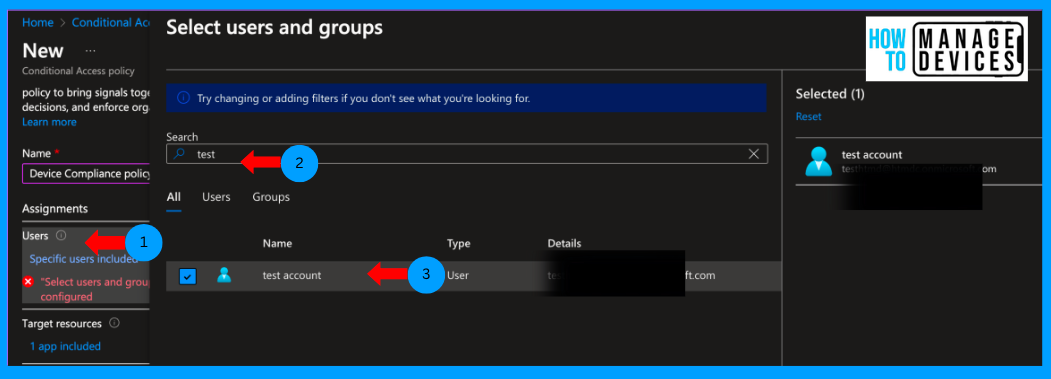Click the search magnifier icon
Screen dimensions: 1051x379
click(x=178, y=154)
